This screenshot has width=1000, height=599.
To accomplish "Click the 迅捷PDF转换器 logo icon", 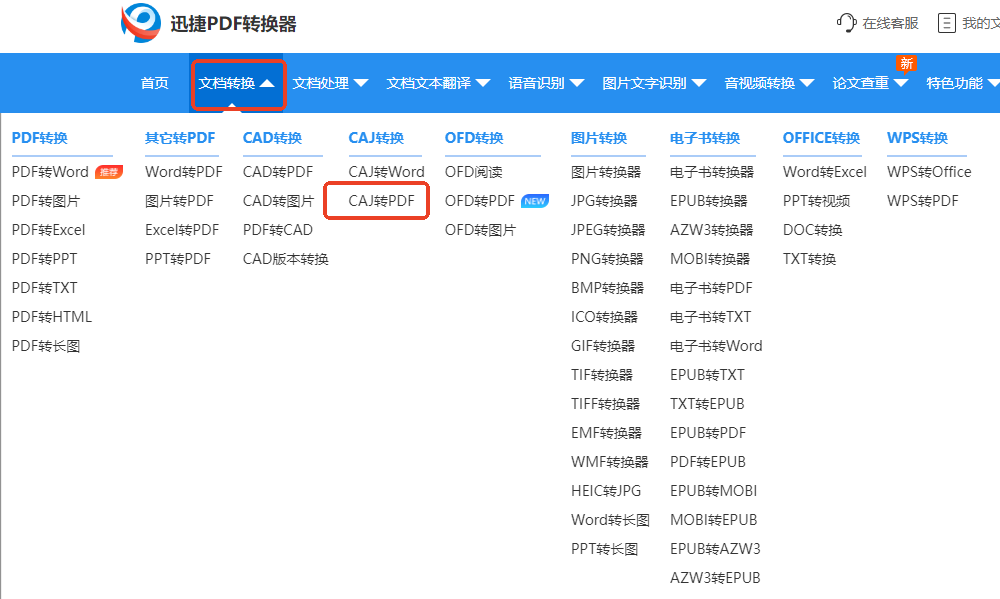I will [x=140, y=22].
